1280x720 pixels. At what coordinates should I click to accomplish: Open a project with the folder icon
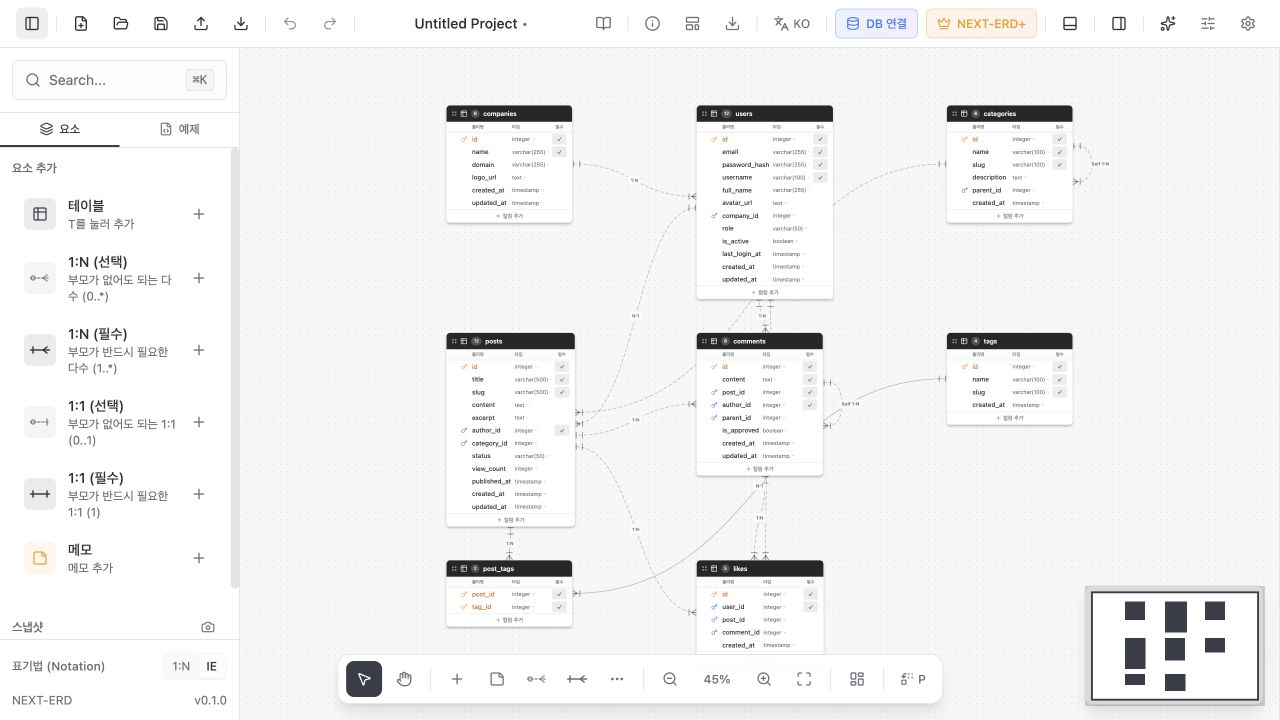pyautogui.click(x=121, y=24)
